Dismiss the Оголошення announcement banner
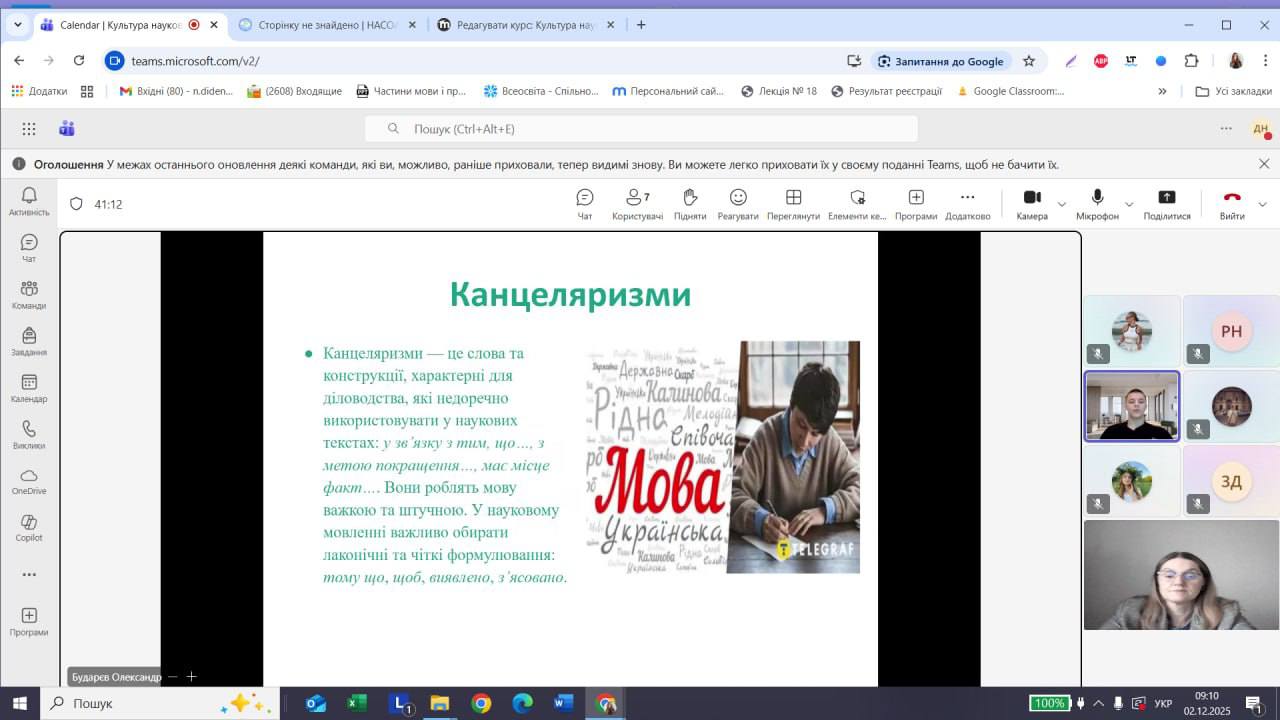 [x=1264, y=164]
